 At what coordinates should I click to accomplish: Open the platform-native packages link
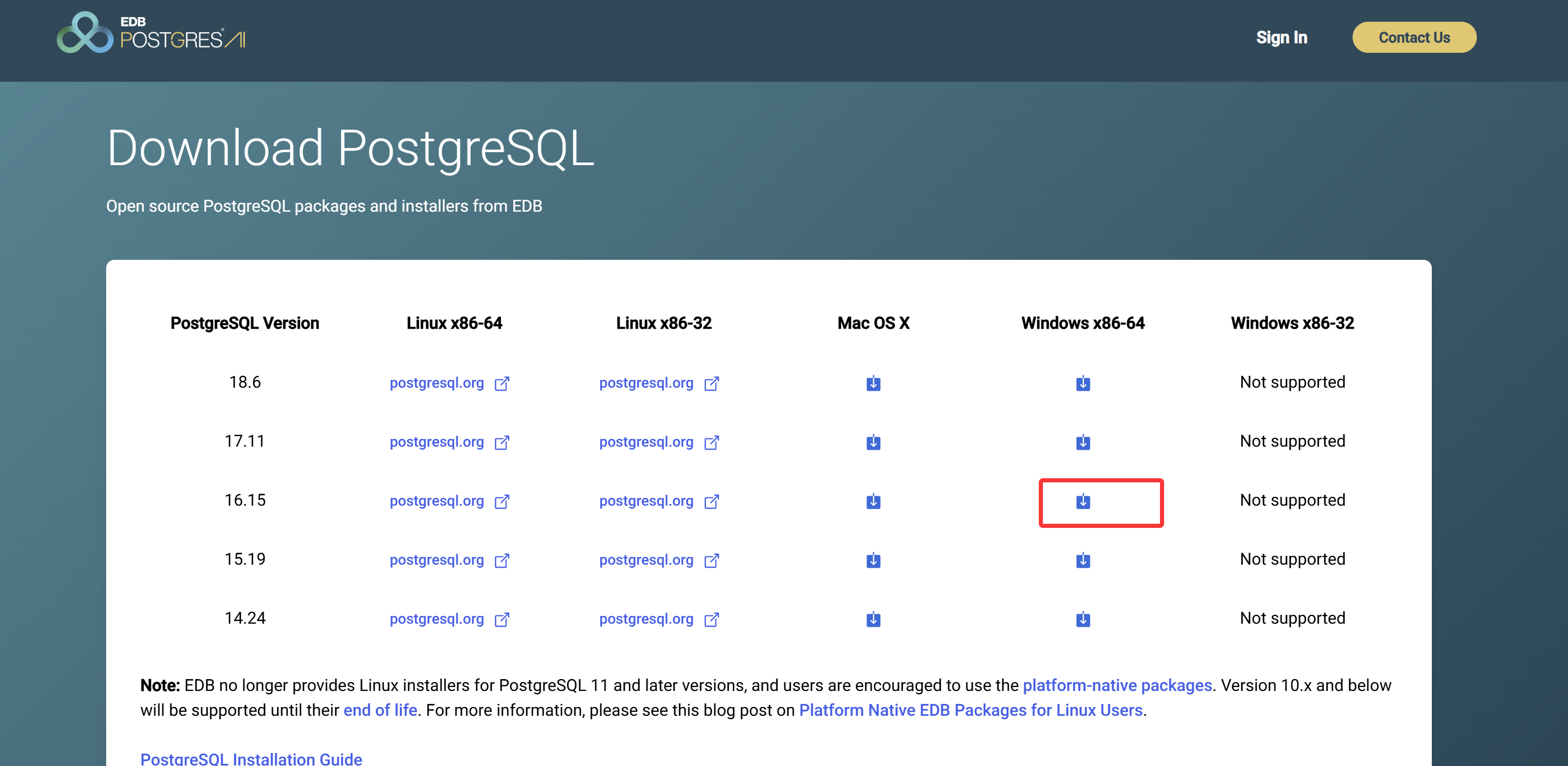pos(1117,686)
